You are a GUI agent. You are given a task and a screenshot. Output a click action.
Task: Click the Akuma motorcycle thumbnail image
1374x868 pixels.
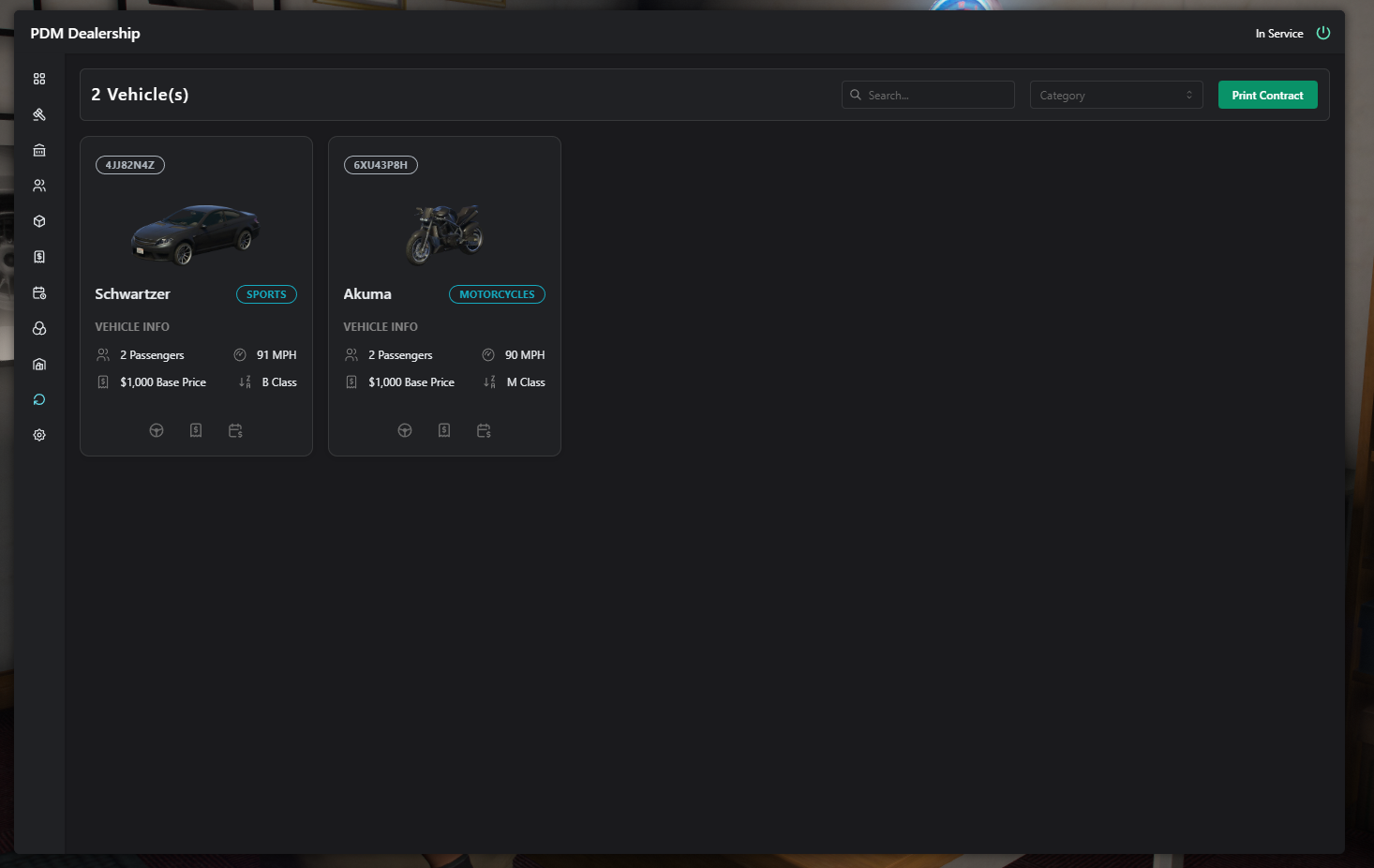(x=444, y=233)
